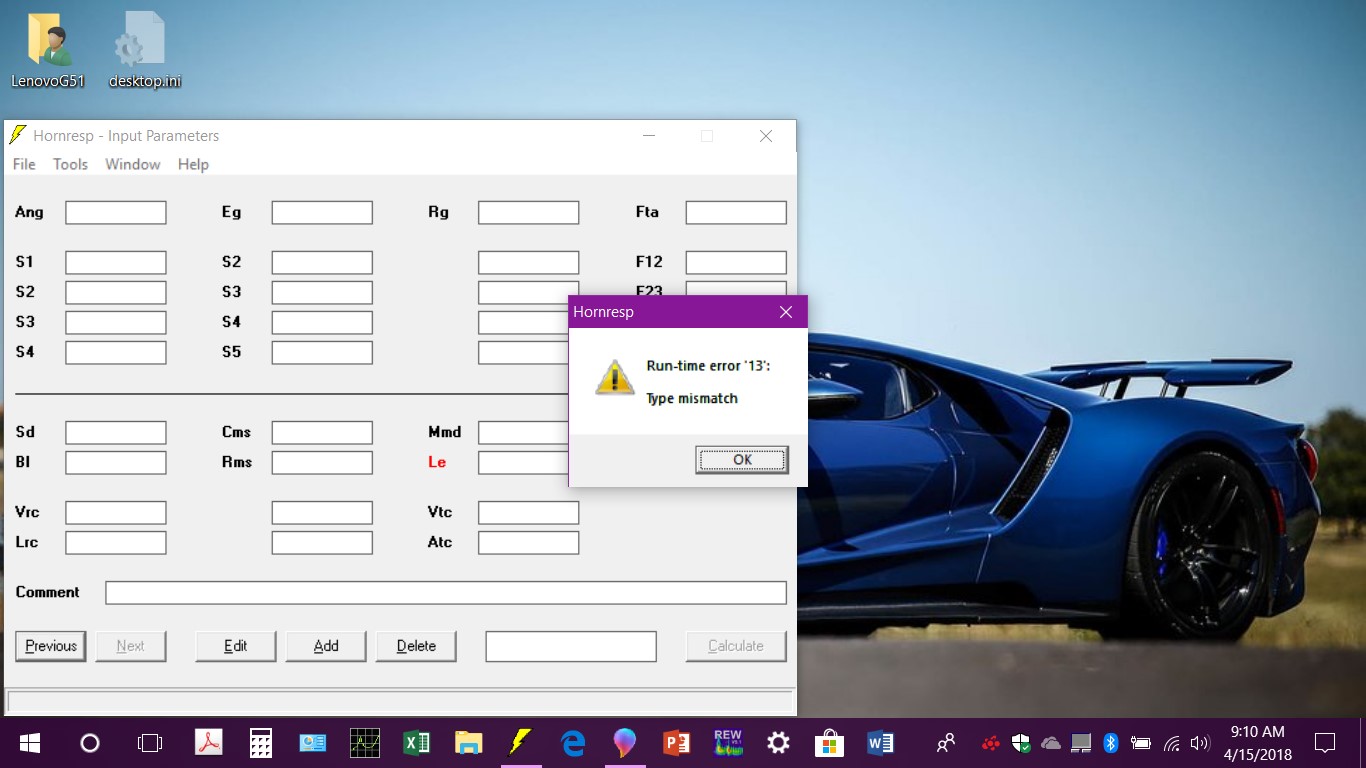
Task: Click the Bluetooth tray icon
Action: pos(1110,743)
